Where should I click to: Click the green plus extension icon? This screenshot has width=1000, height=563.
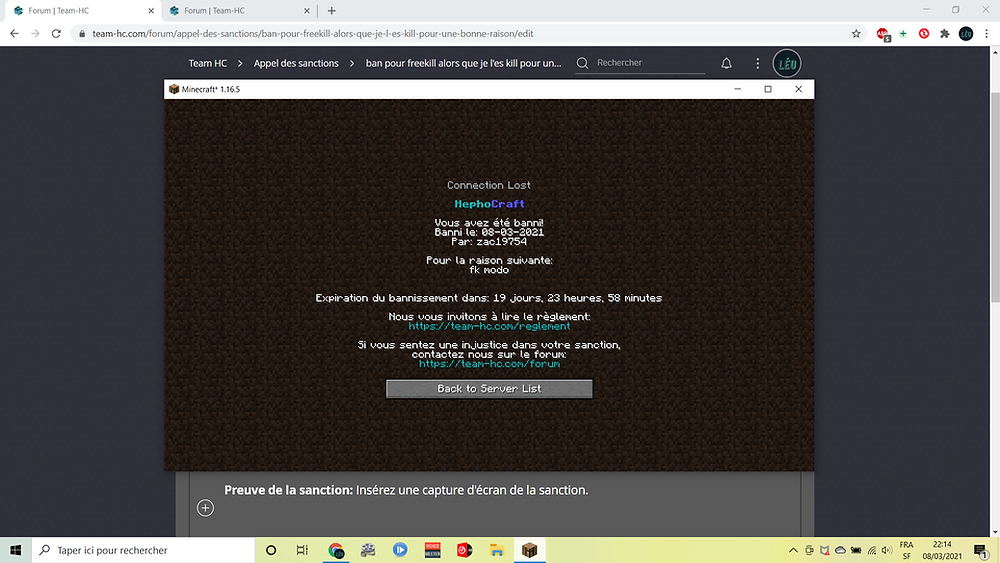[x=903, y=34]
